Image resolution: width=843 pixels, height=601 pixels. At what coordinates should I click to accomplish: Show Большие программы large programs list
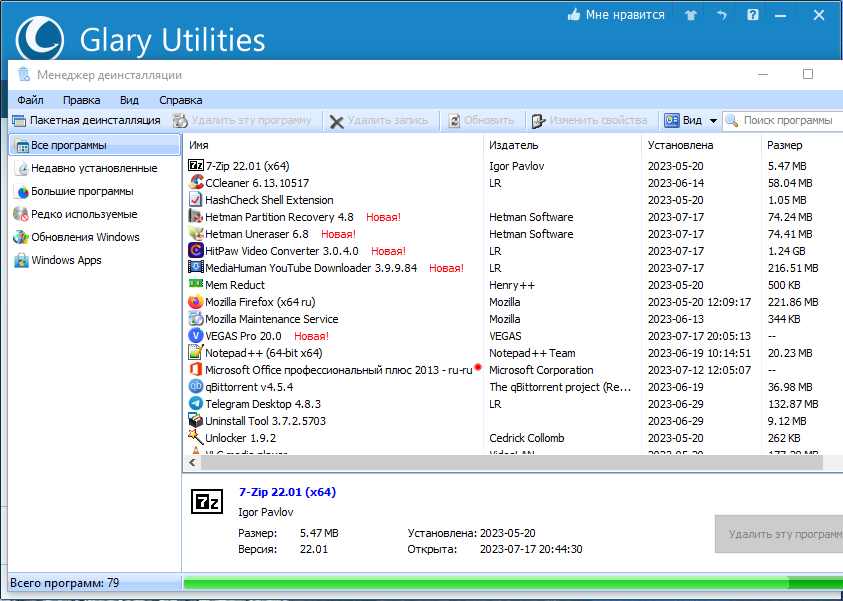coord(74,191)
